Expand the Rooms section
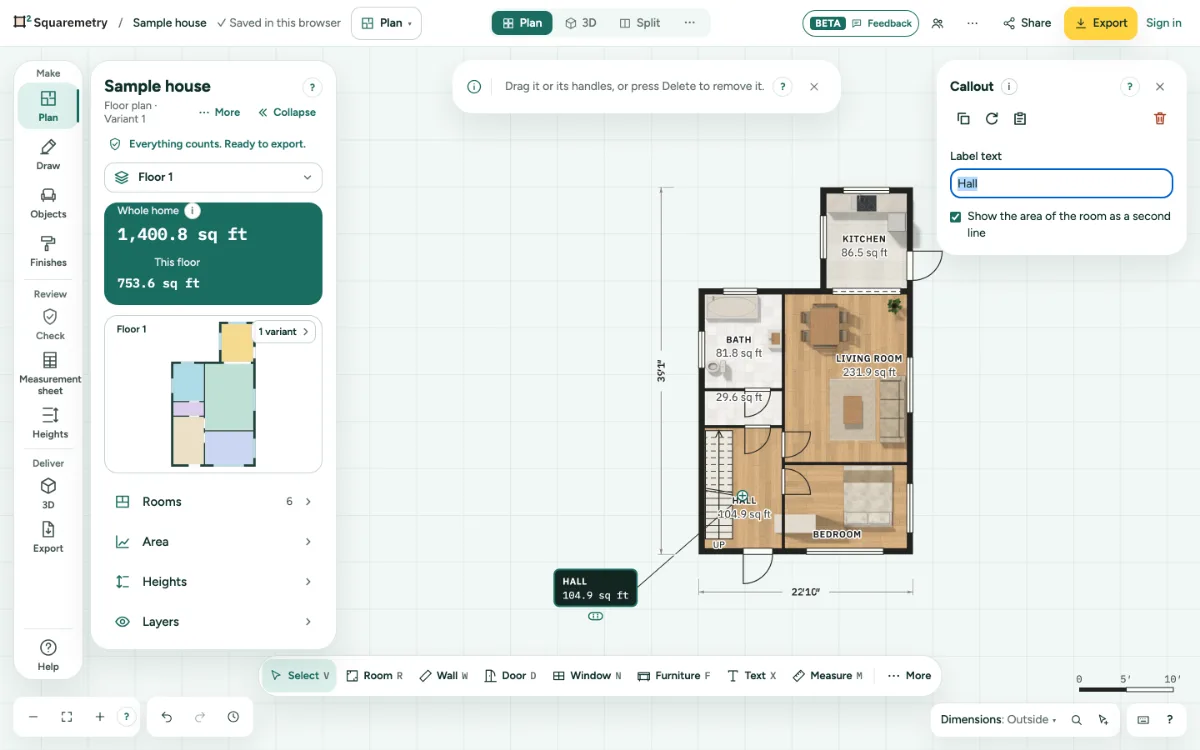This screenshot has height=750, width=1200. click(213, 502)
